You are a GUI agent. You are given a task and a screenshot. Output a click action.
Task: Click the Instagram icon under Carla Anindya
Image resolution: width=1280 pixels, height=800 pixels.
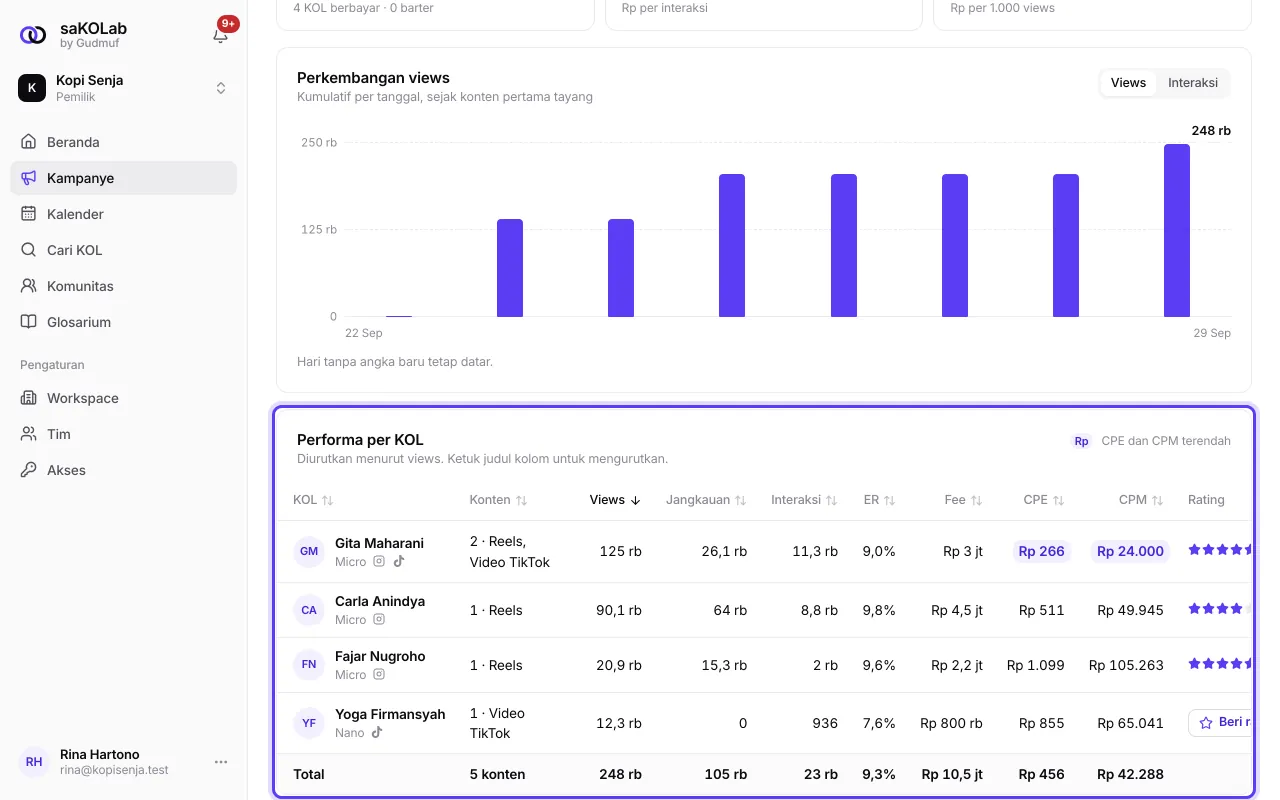(x=379, y=620)
